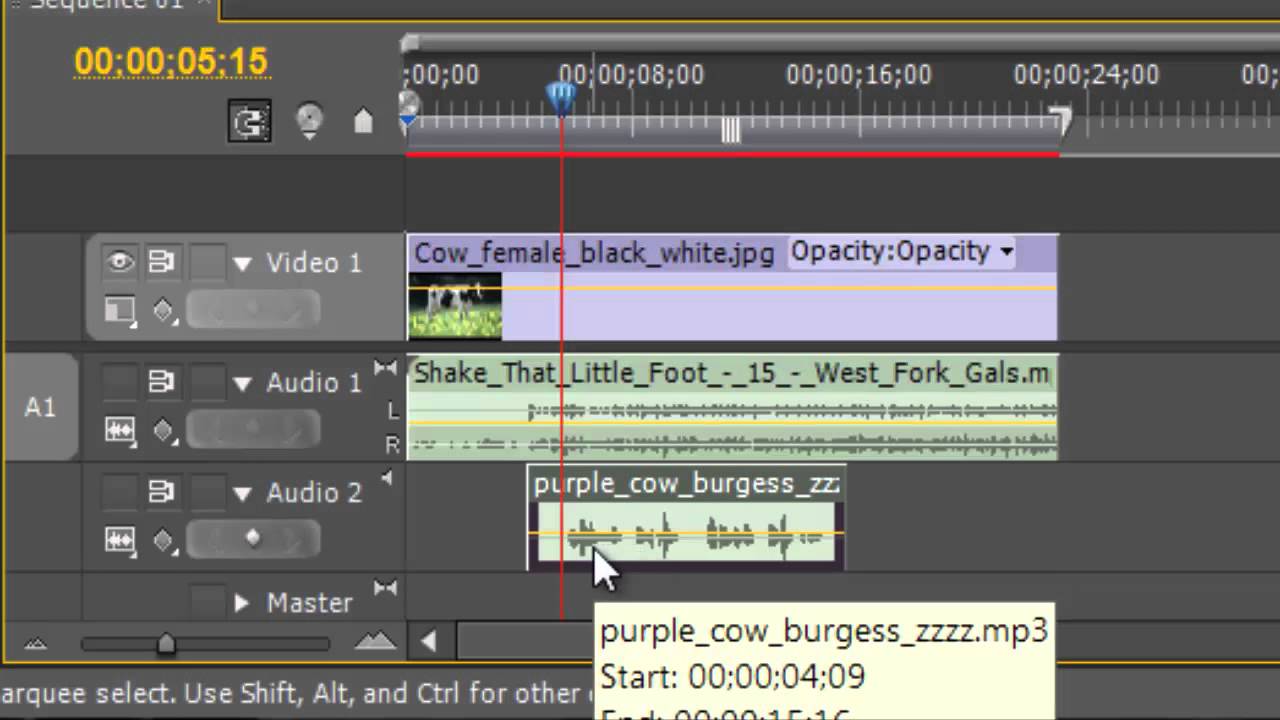Click the time ruler at 00;00;16;00

(x=859, y=76)
